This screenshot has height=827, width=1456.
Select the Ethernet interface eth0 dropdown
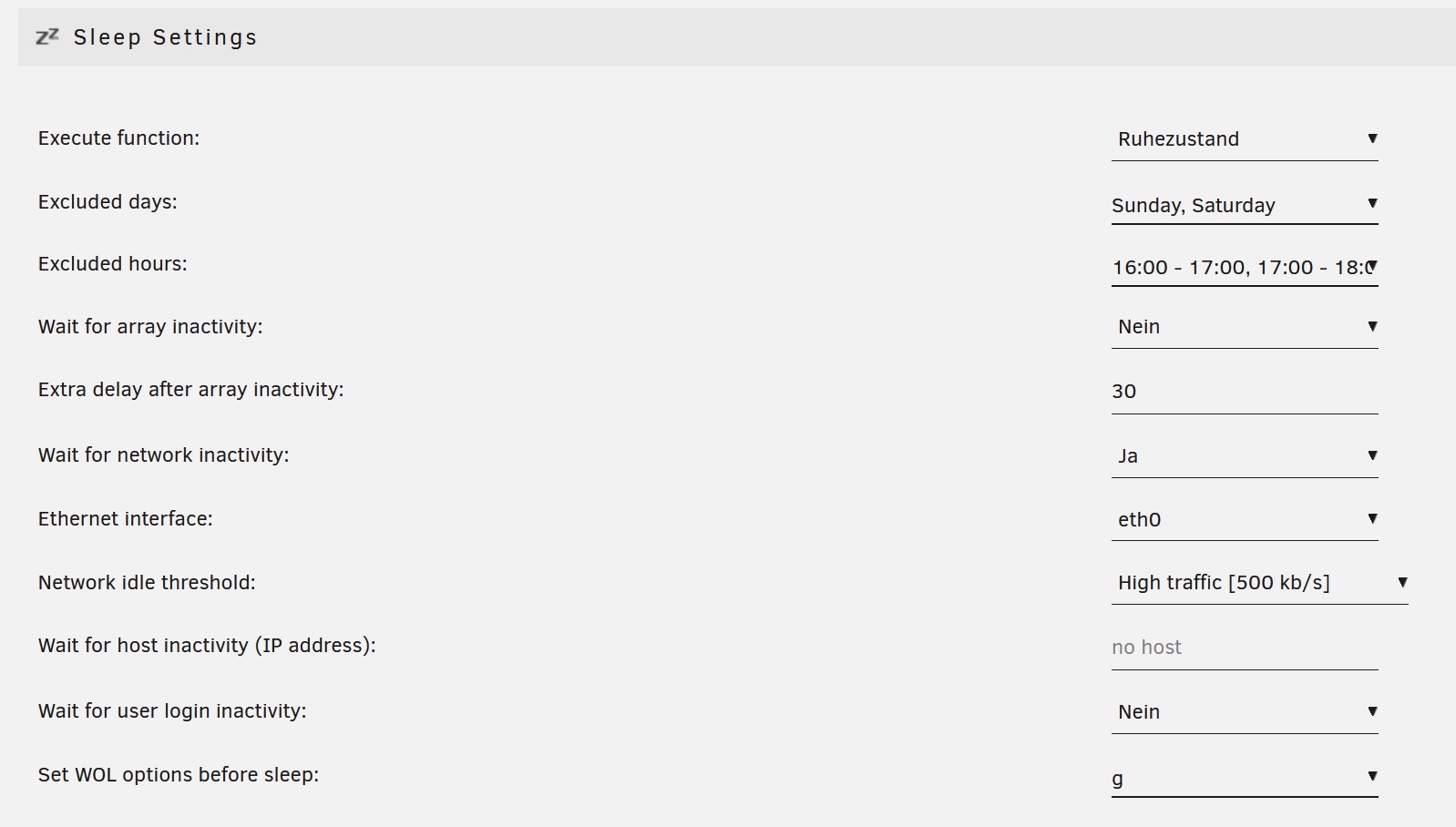[1245, 519]
